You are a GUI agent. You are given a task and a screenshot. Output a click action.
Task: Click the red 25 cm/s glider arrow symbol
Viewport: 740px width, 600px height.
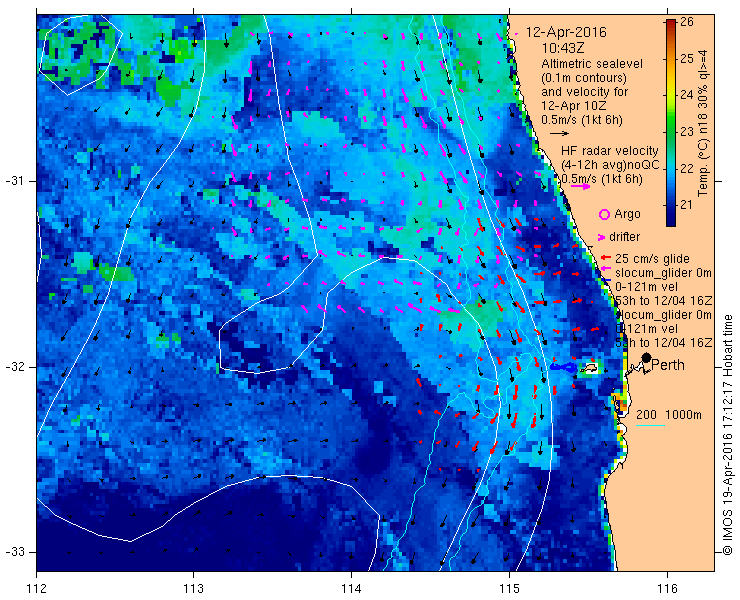point(606,258)
